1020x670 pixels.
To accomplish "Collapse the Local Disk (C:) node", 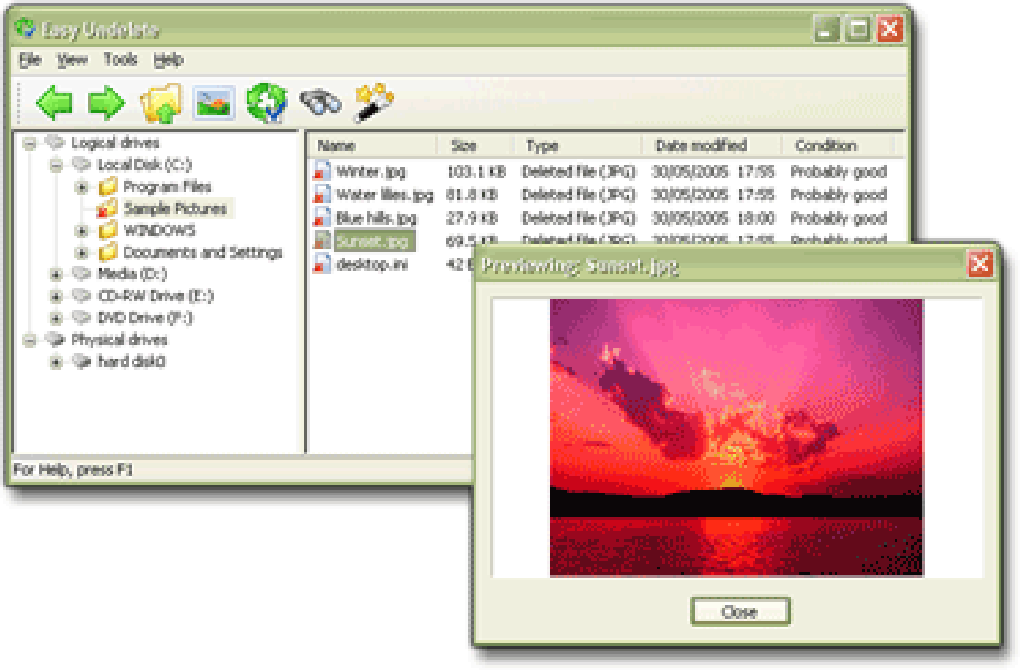I will click(56, 165).
